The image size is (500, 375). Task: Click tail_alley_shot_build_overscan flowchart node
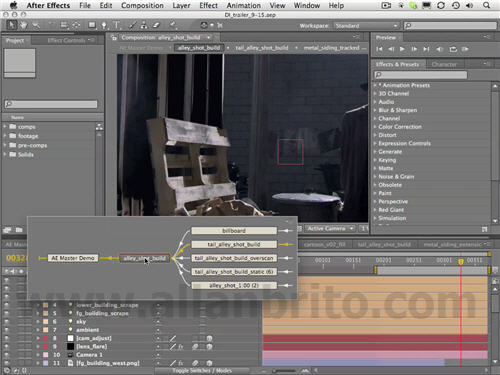click(x=234, y=258)
